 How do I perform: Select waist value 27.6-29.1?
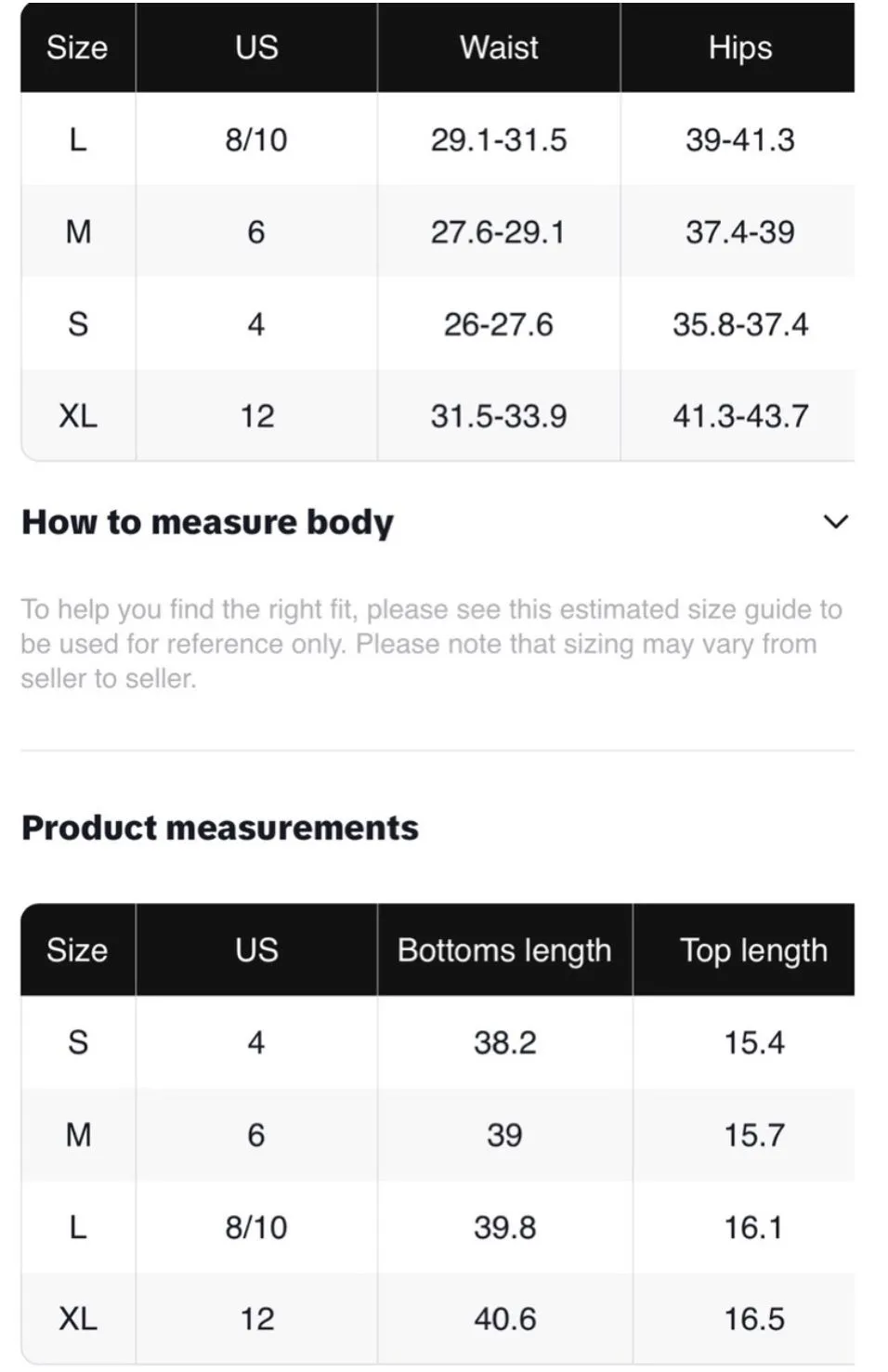(498, 231)
